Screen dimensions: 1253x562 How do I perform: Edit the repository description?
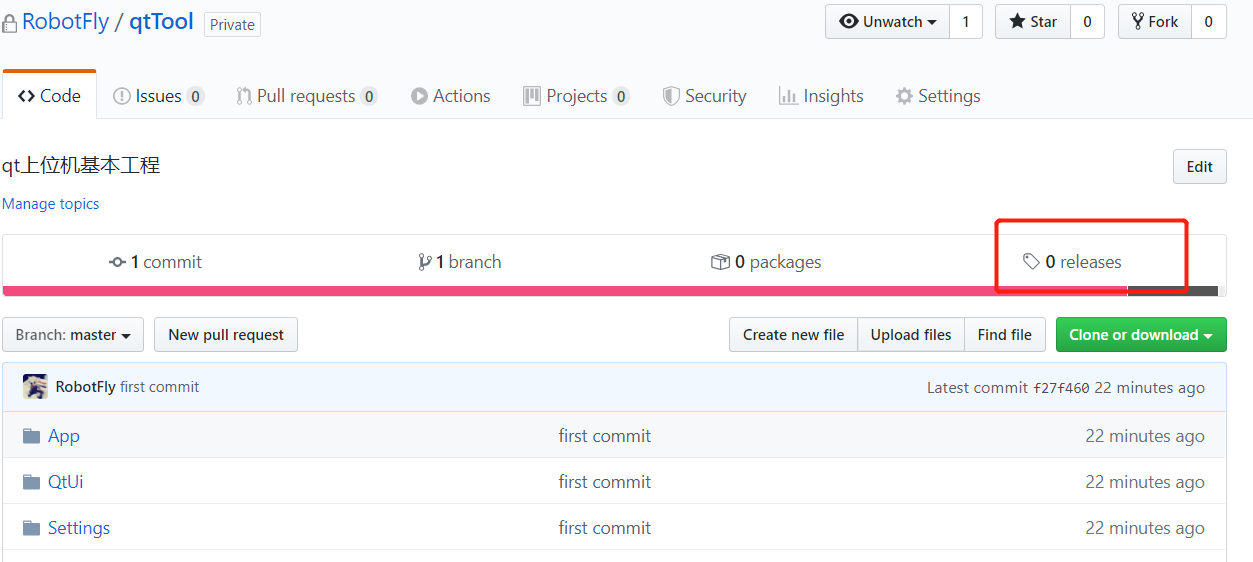1199,167
